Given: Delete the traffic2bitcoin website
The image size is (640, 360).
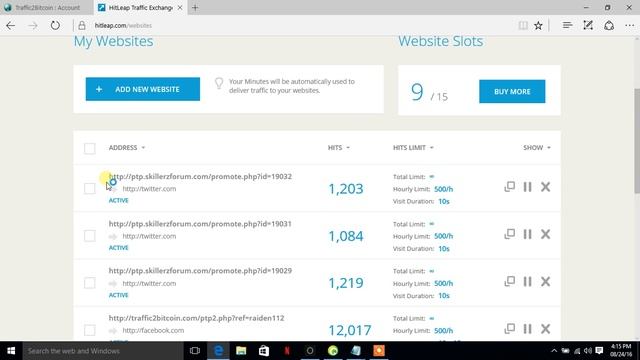Looking at the screenshot, I should [545, 329].
